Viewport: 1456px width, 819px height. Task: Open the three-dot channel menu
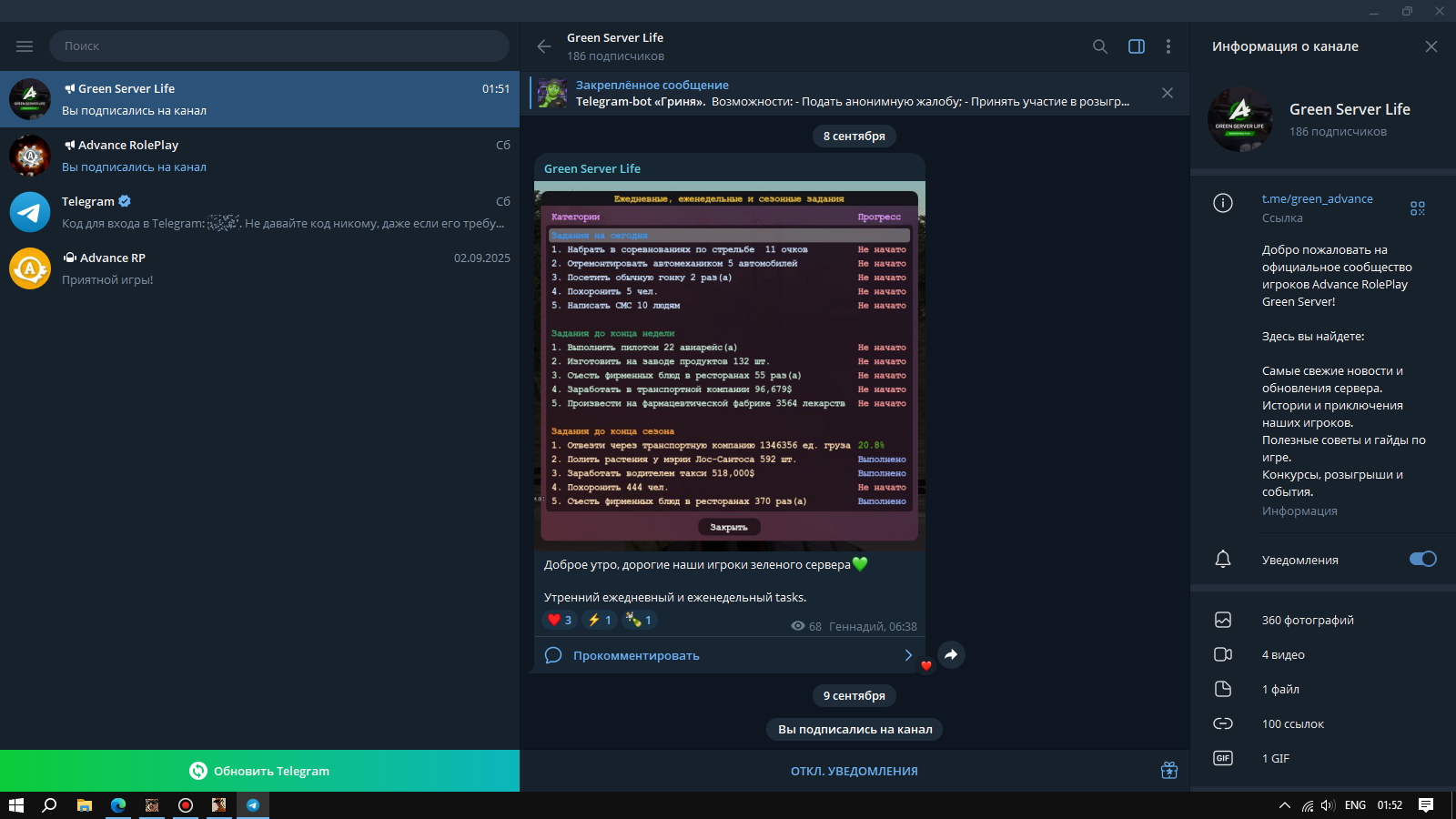[x=1168, y=46]
